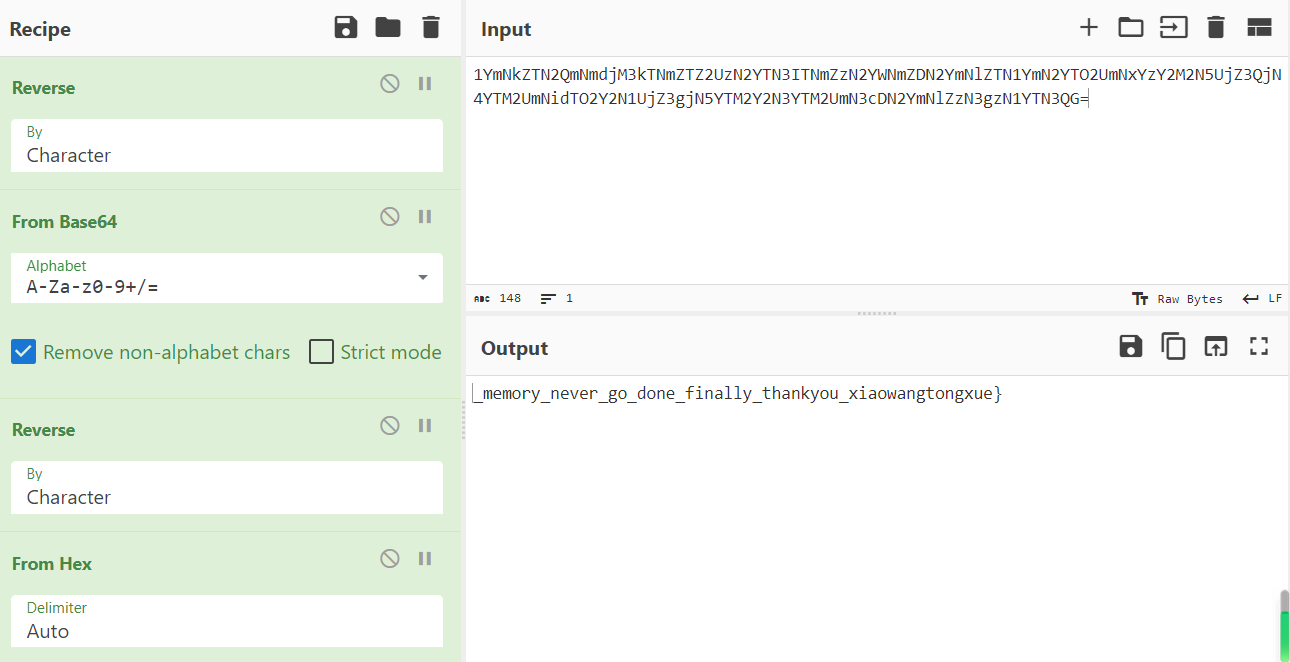Maximise the output pane
The height and width of the screenshot is (662, 1290).
[1259, 347]
